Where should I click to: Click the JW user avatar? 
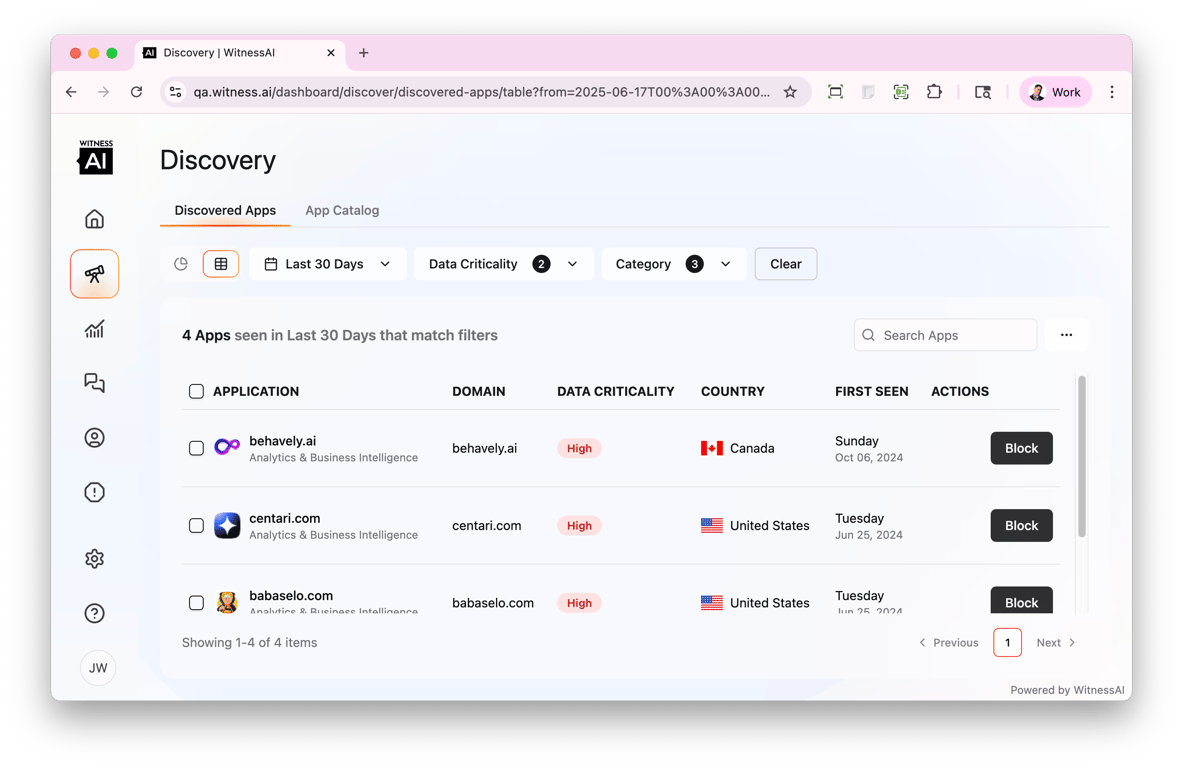click(98, 668)
